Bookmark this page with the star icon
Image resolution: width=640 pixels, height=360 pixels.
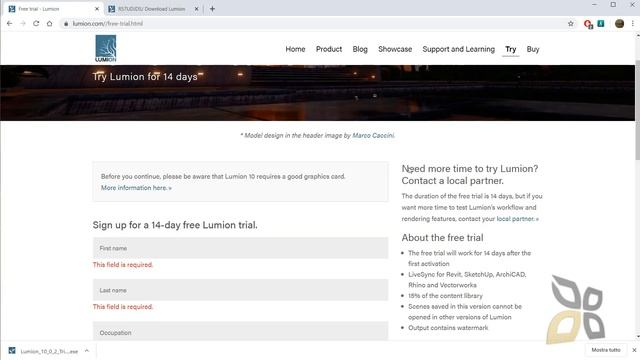click(571, 24)
